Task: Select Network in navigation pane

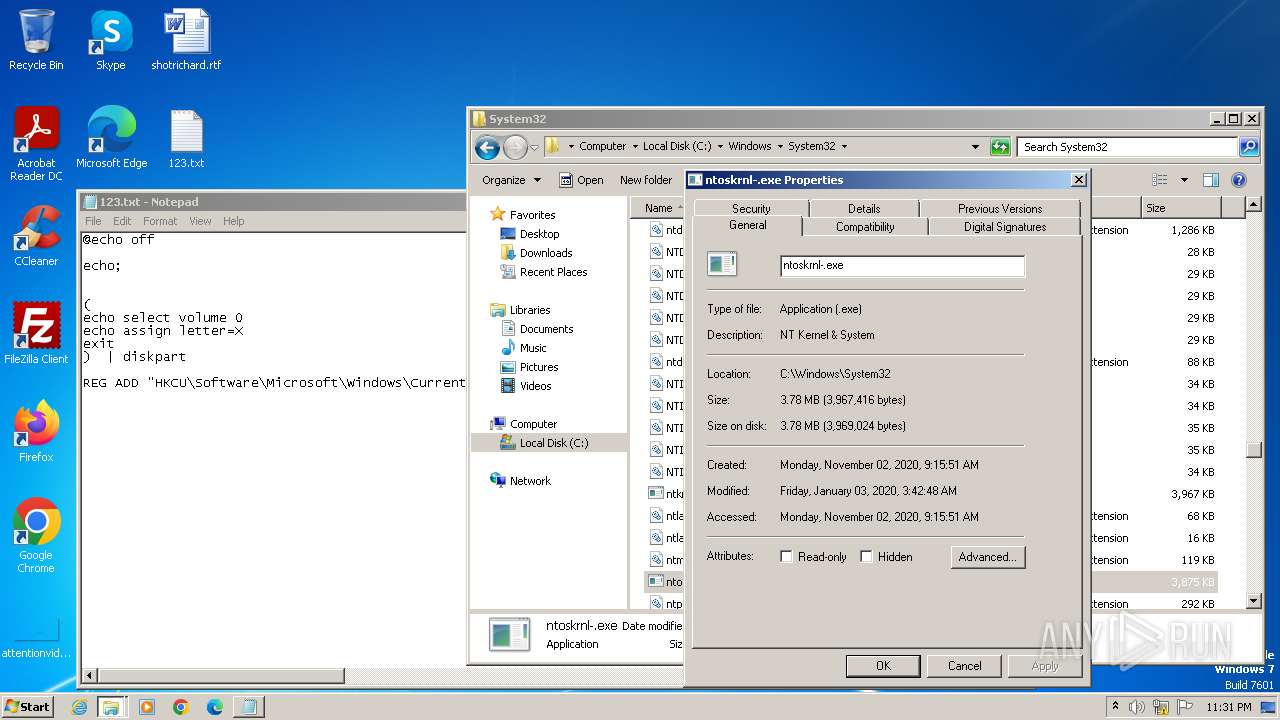Action: click(530, 481)
